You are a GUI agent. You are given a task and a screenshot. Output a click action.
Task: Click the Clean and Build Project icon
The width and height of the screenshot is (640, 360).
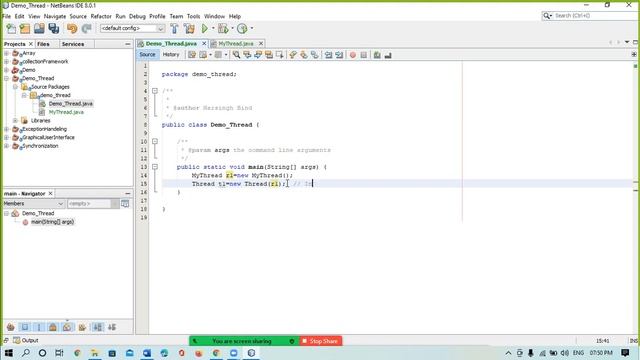click(x=189, y=28)
